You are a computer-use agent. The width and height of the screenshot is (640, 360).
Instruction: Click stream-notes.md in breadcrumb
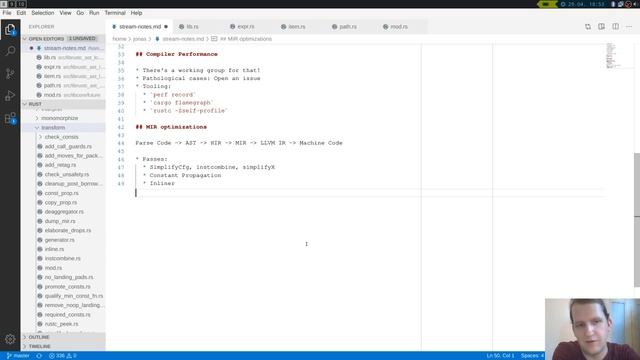(x=183, y=39)
